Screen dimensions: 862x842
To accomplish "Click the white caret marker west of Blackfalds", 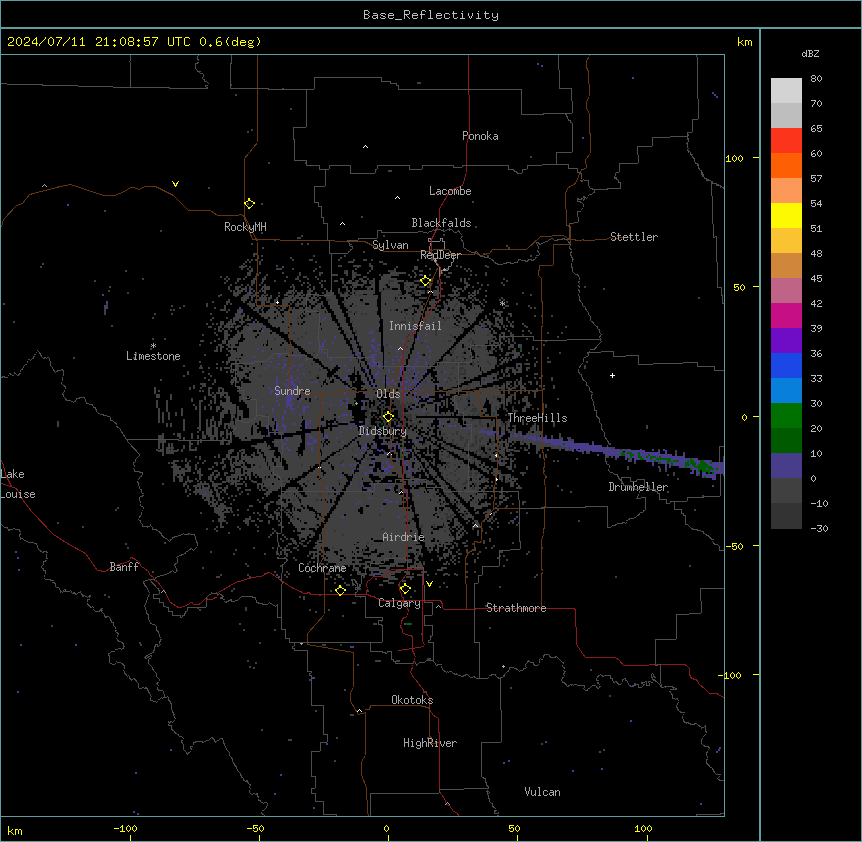I will pyautogui.click(x=342, y=224).
